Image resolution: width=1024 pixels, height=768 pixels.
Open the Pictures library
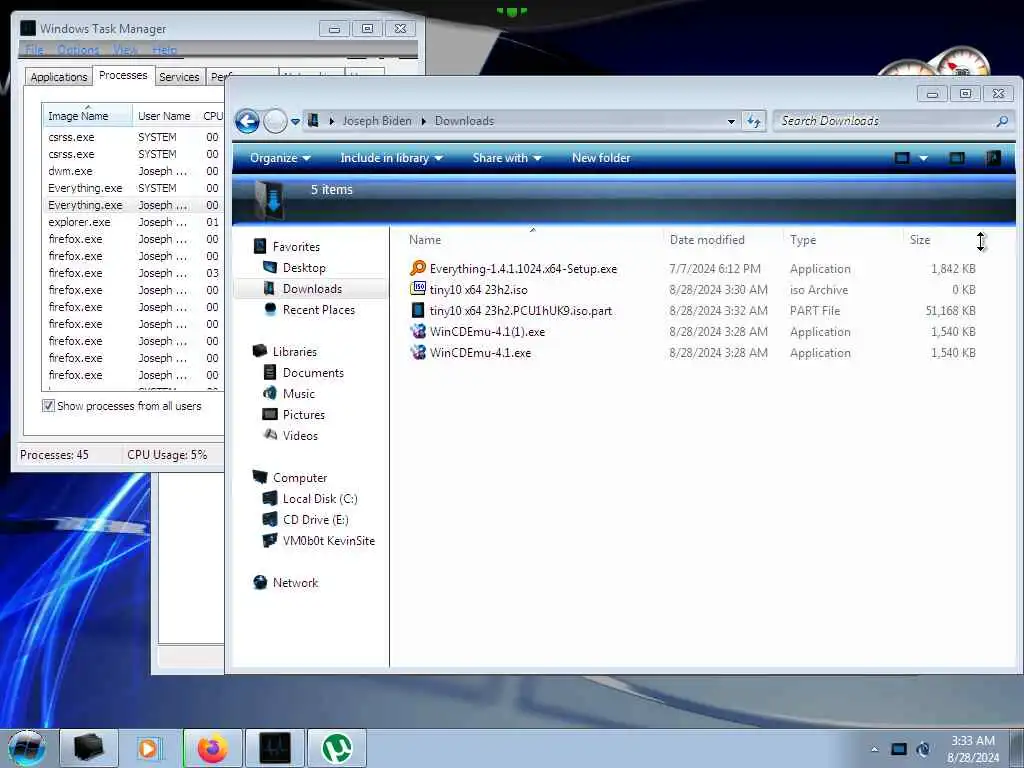(304, 414)
